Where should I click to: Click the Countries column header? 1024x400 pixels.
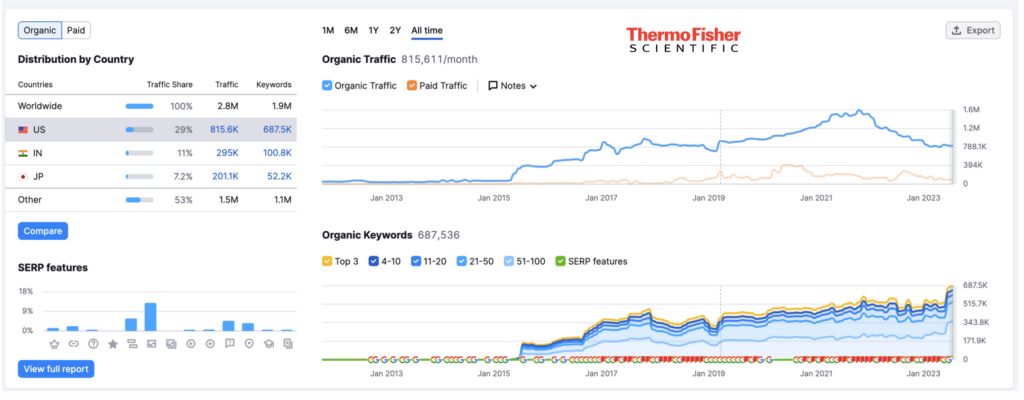(35, 85)
